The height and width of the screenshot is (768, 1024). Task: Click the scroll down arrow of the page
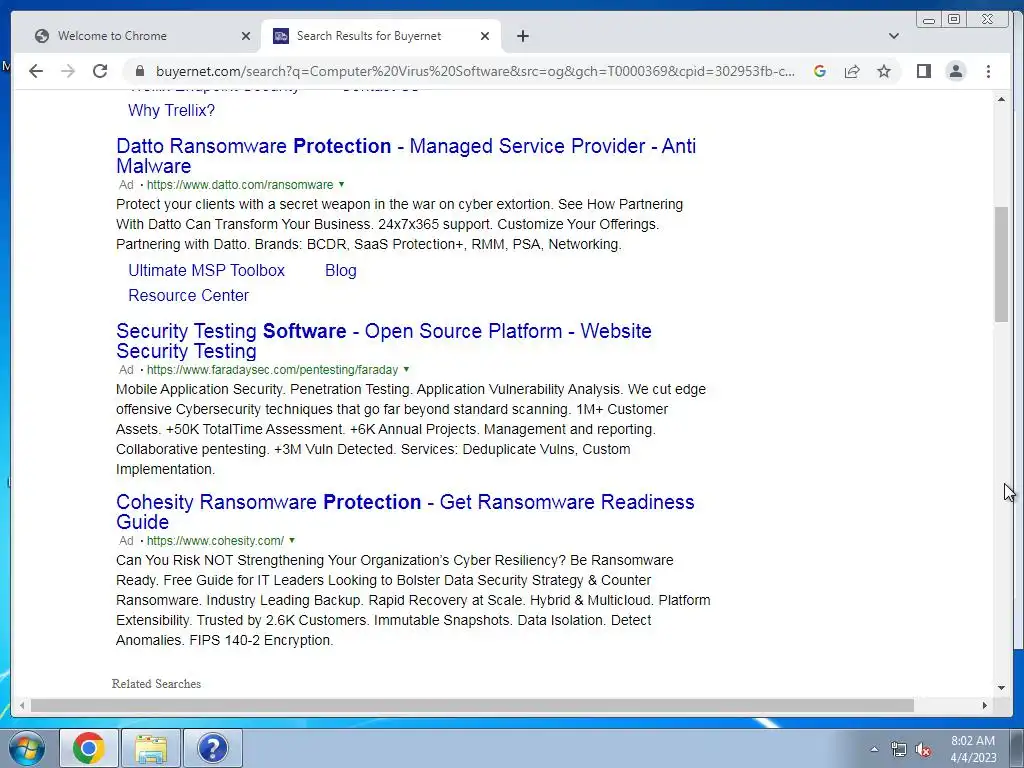1001,687
